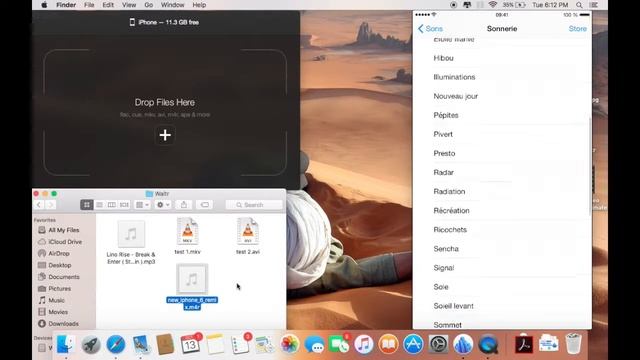
Task: Open Desktop in the Finder sidebar
Action: 59,265
